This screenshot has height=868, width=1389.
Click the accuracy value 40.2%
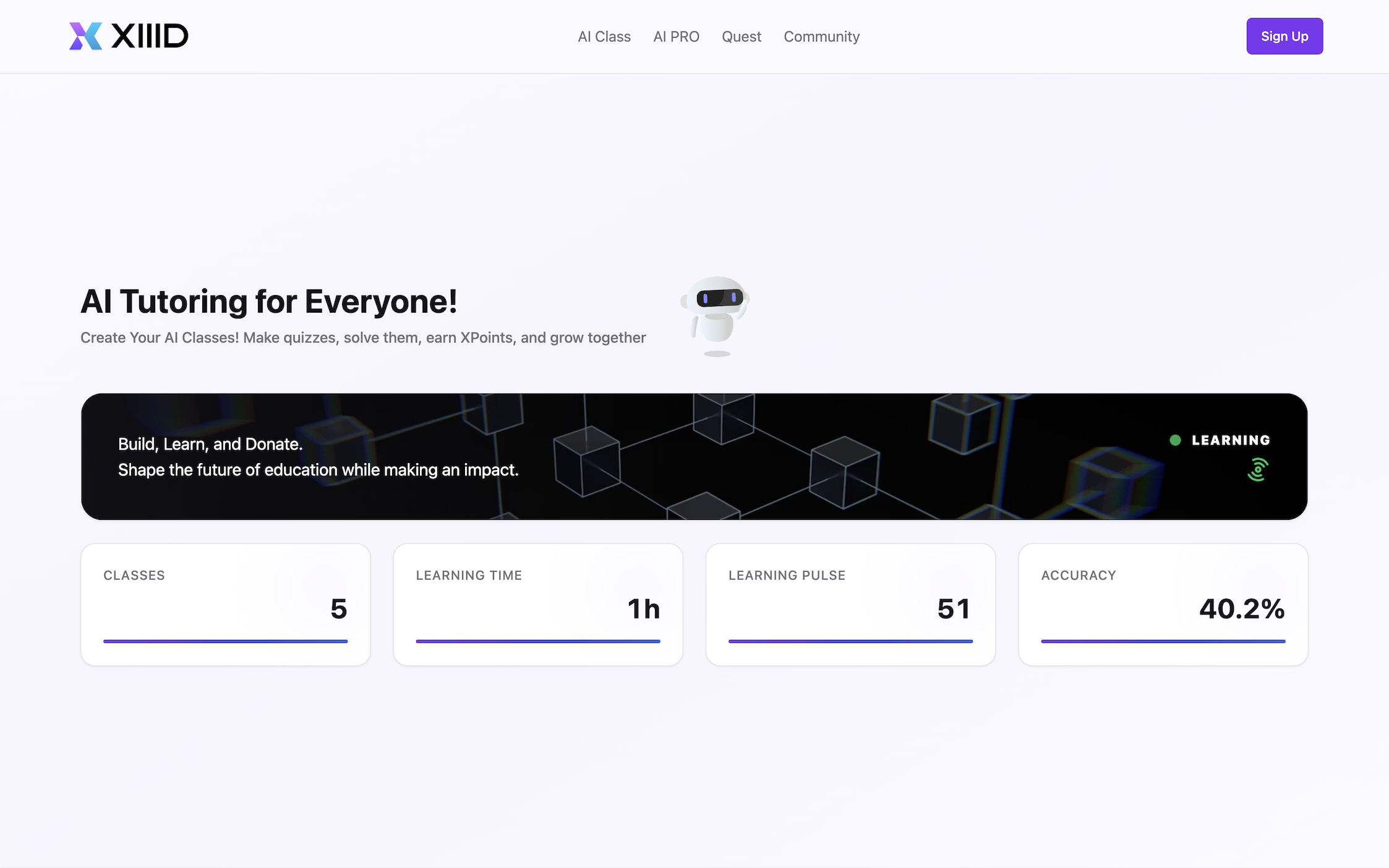(1242, 609)
